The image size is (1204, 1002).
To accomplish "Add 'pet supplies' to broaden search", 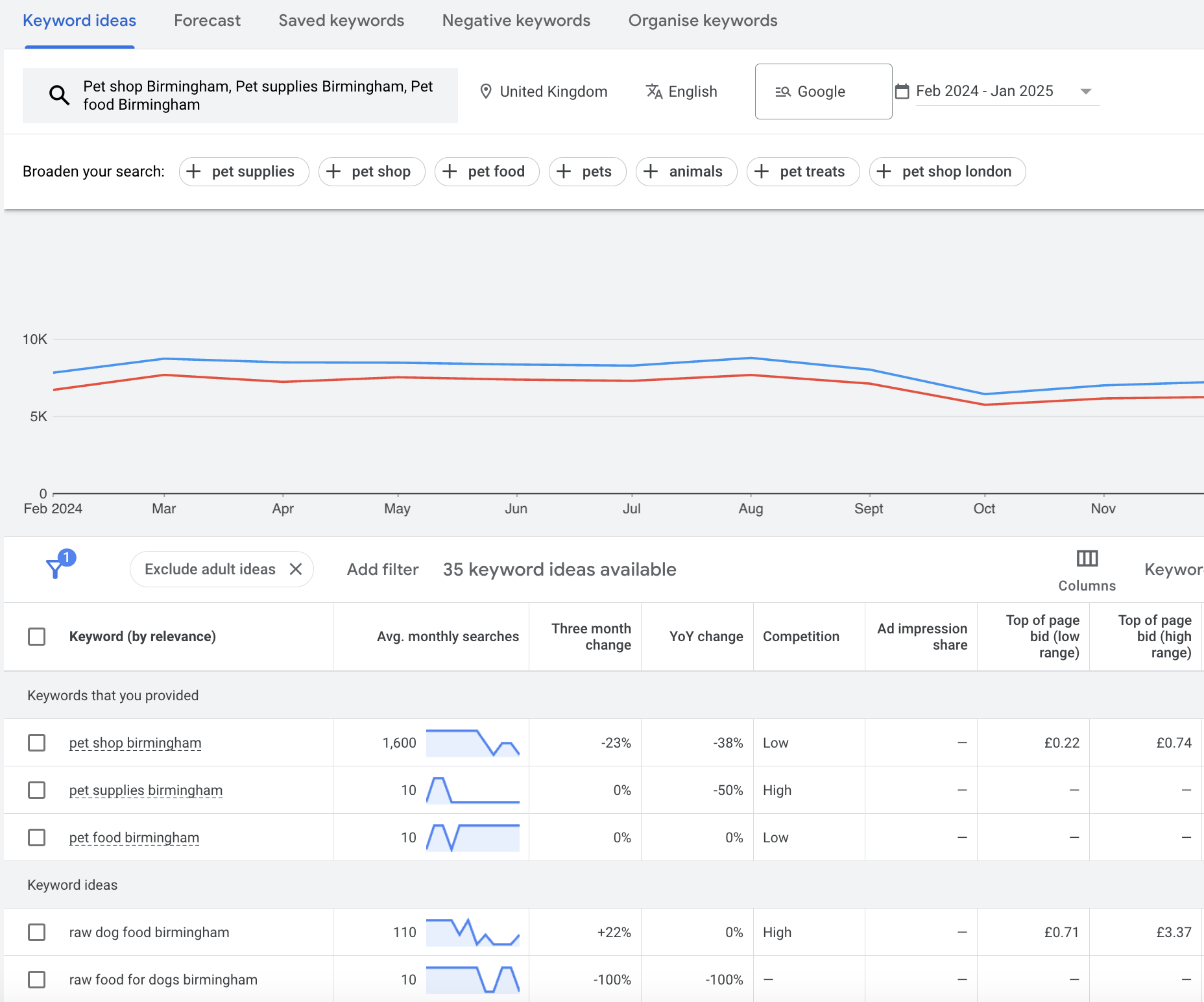I will [243, 171].
